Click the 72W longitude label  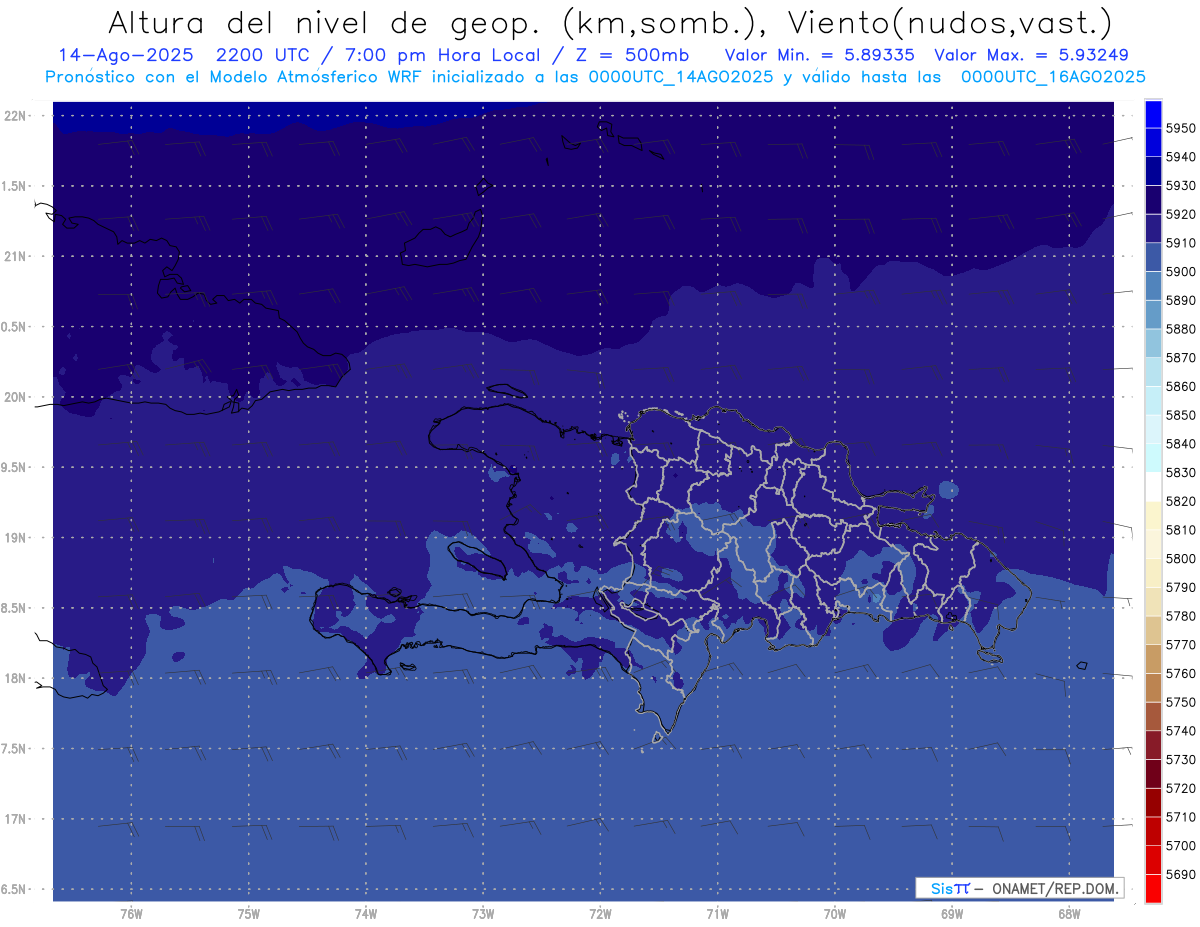(x=600, y=914)
